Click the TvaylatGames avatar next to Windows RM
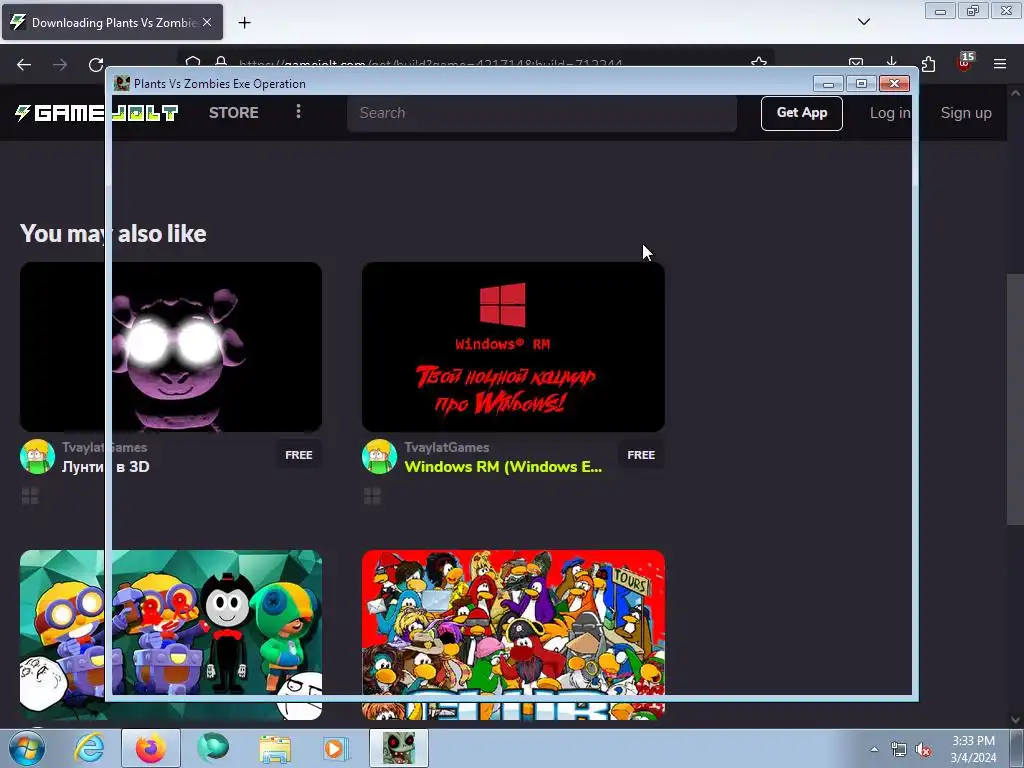1024x768 pixels. point(379,456)
